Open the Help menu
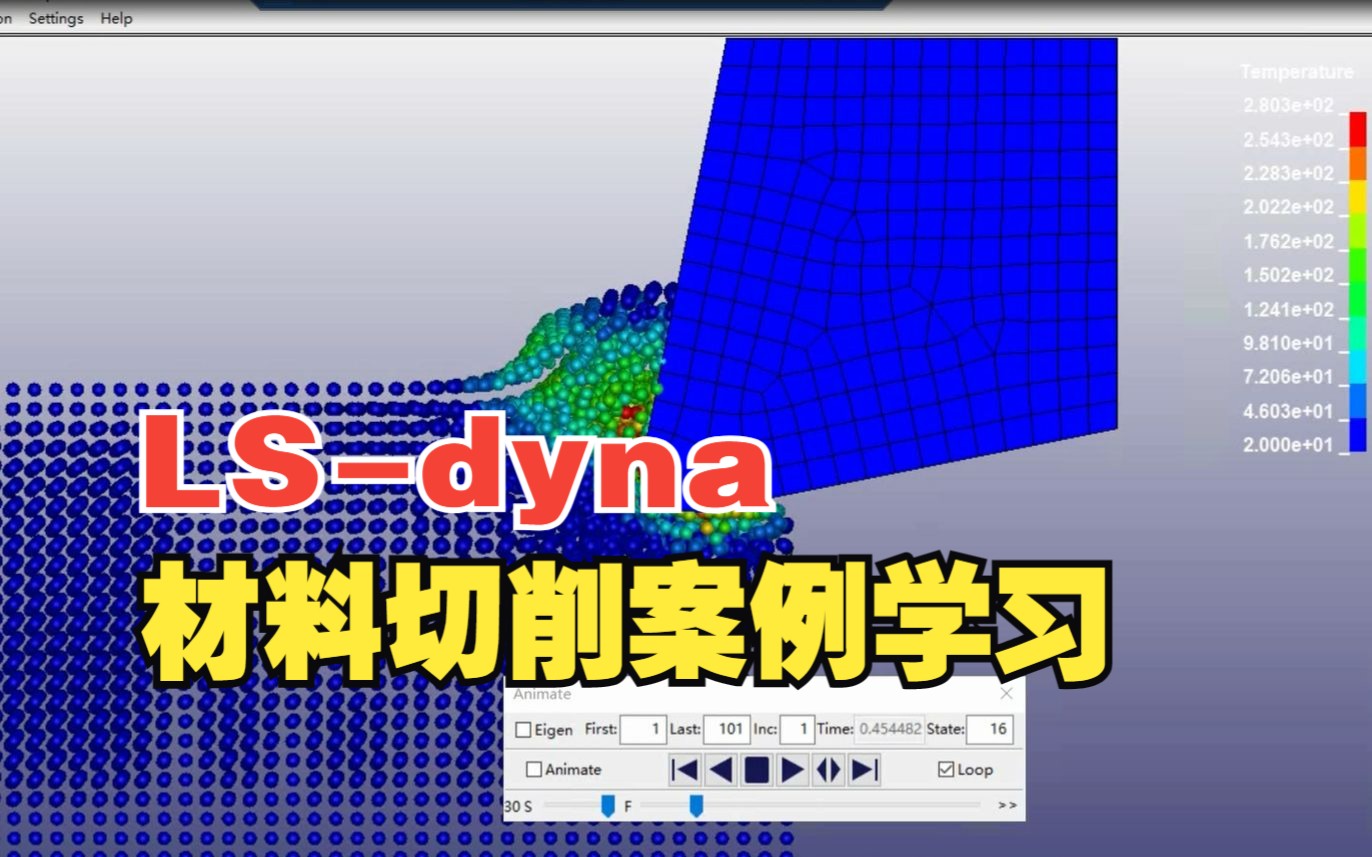 (x=116, y=18)
